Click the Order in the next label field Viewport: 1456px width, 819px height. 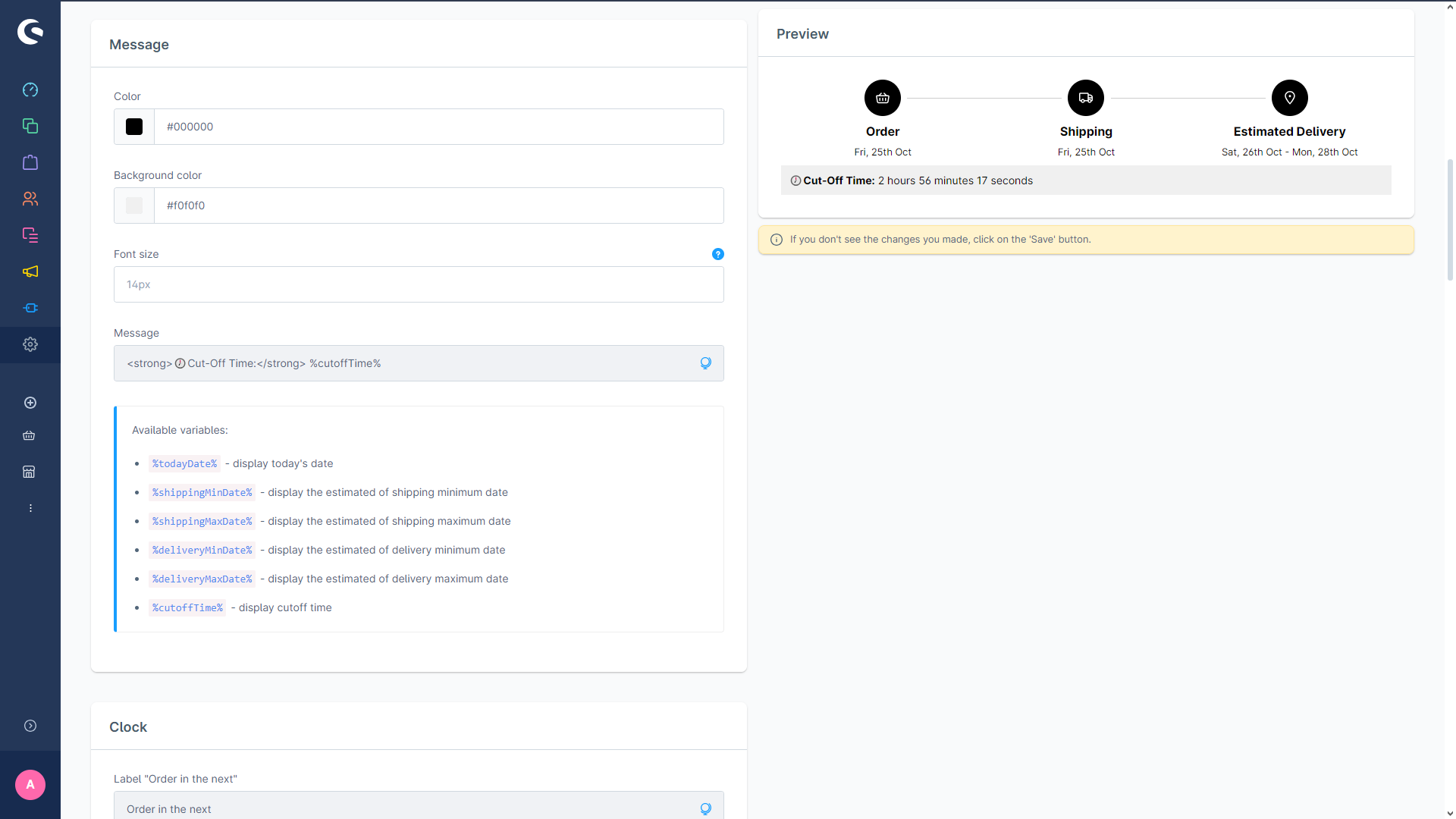point(419,806)
